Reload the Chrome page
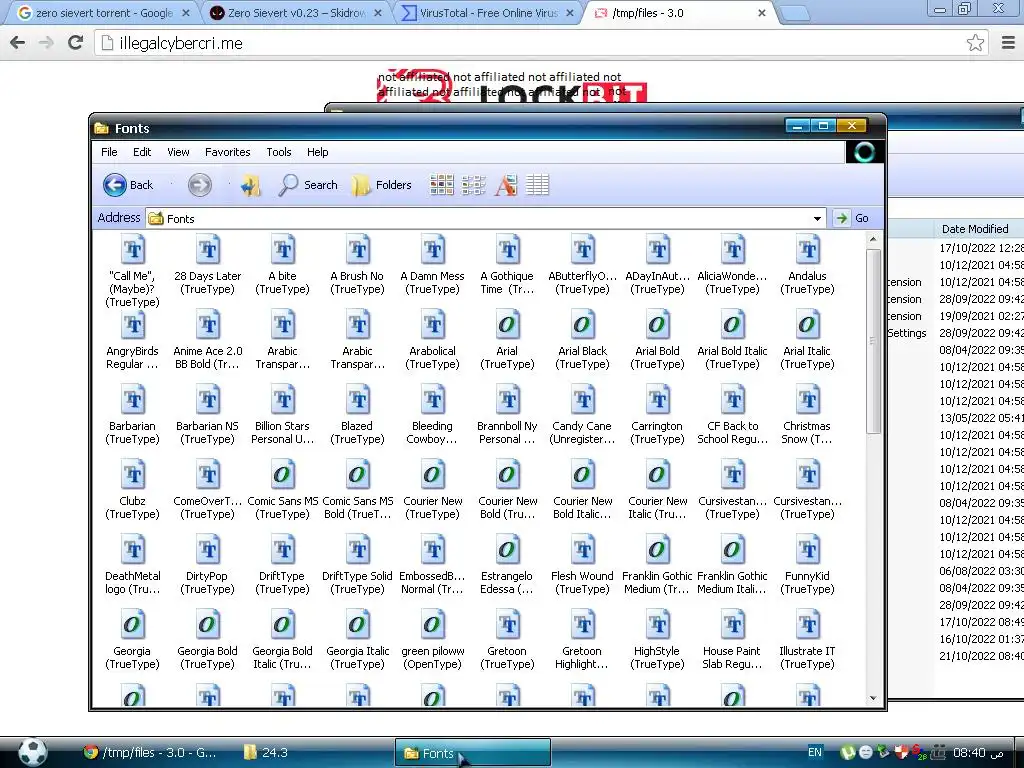The width and height of the screenshot is (1024, 768). tap(76, 42)
